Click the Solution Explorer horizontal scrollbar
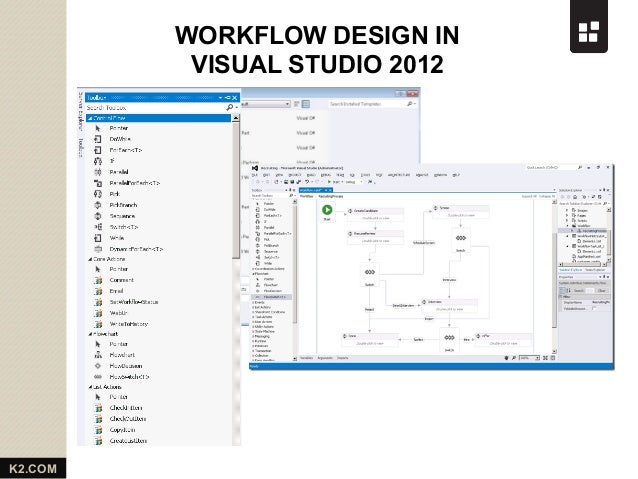 (581, 265)
